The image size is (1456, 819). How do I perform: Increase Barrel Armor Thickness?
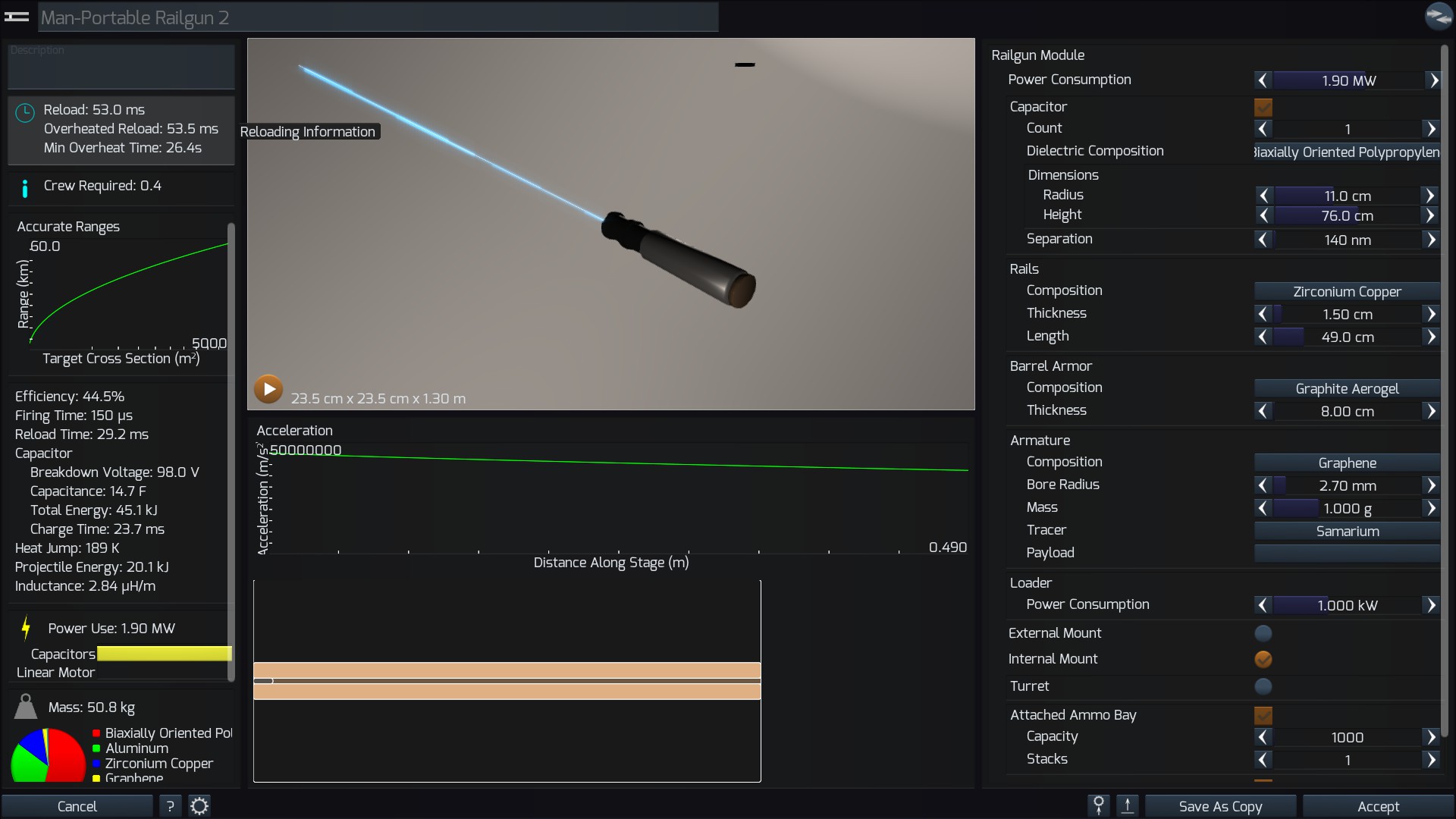coord(1430,411)
